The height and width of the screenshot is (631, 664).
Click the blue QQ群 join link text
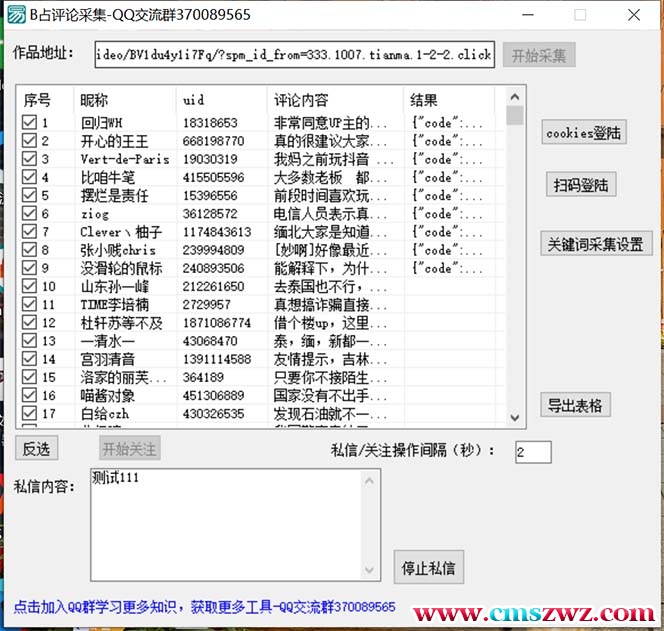pyautogui.click(x=205, y=607)
